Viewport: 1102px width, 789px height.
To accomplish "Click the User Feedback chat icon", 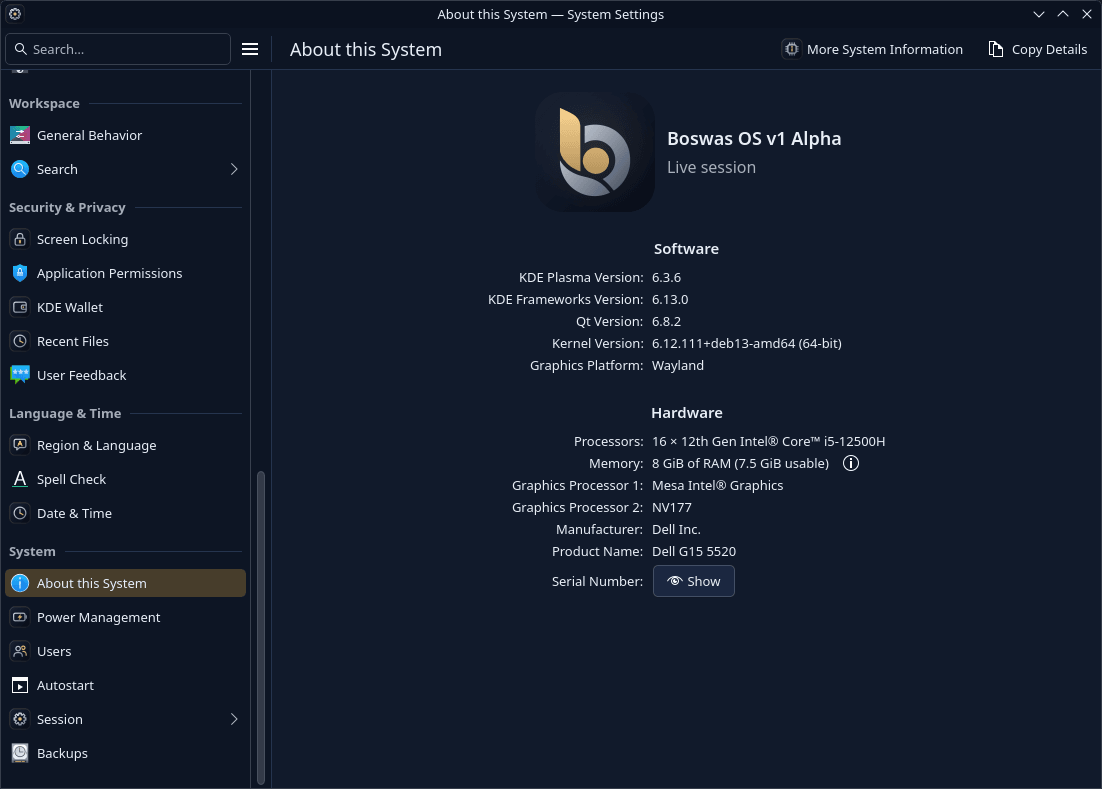I will (x=20, y=375).
